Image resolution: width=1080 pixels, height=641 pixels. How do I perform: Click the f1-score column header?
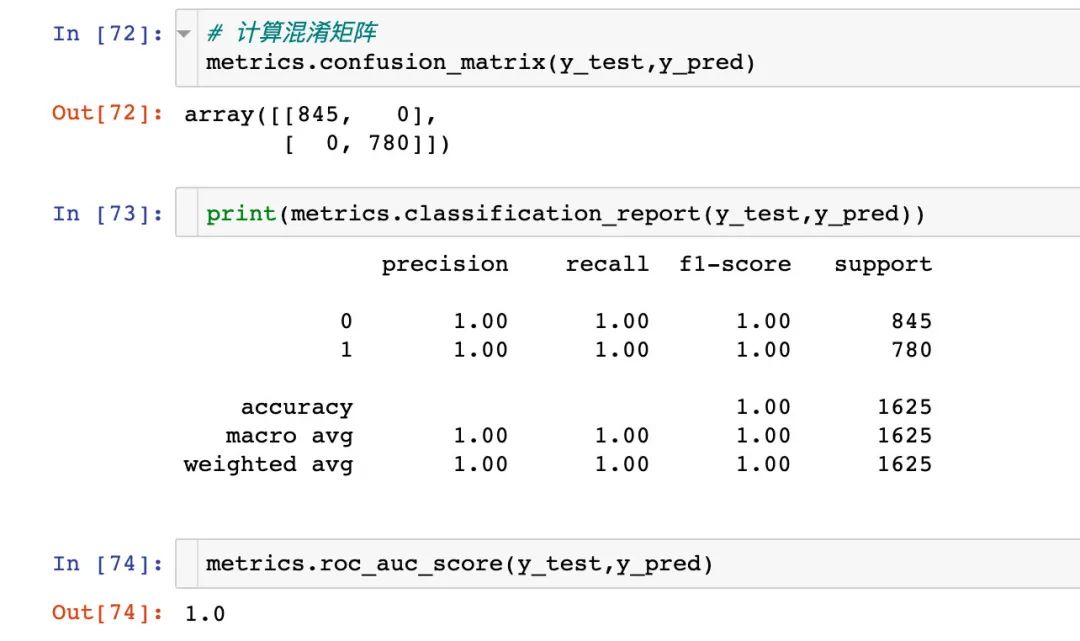click(x=735, y=264)
